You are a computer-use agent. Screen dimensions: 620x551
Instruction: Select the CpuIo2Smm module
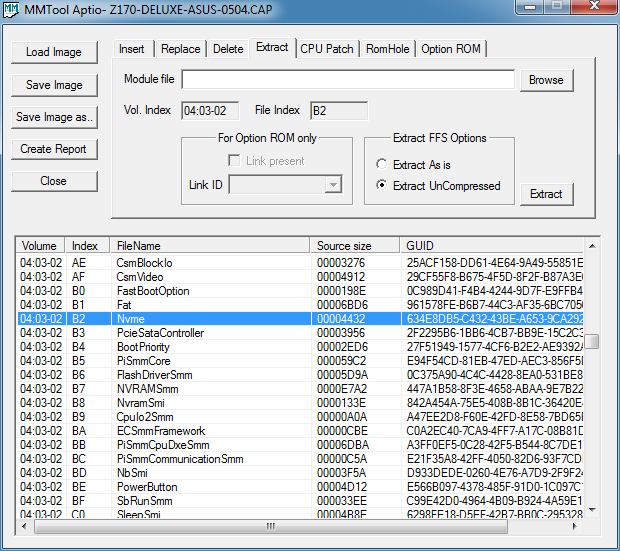point(301,417)
